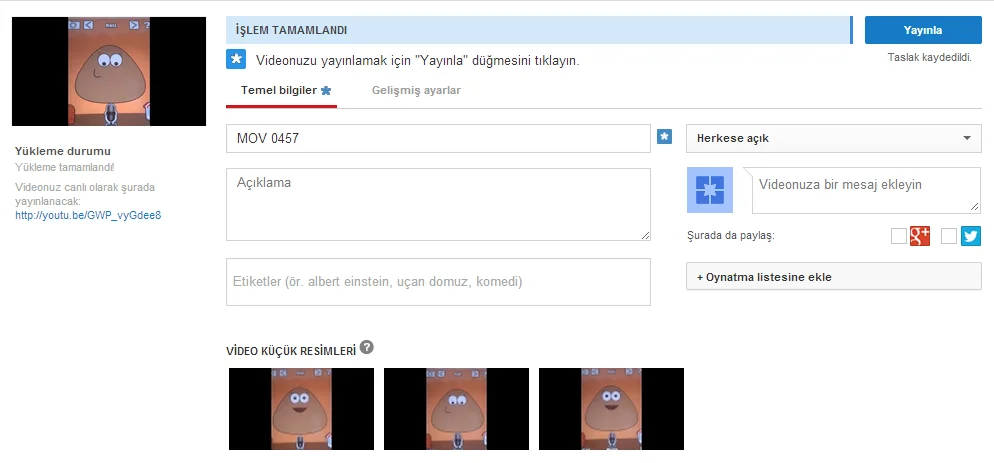This screenshot has height=463, width=994.
Task: Open help icon beside Video Küçük Resimleri
Action: [x=367, y=347]
